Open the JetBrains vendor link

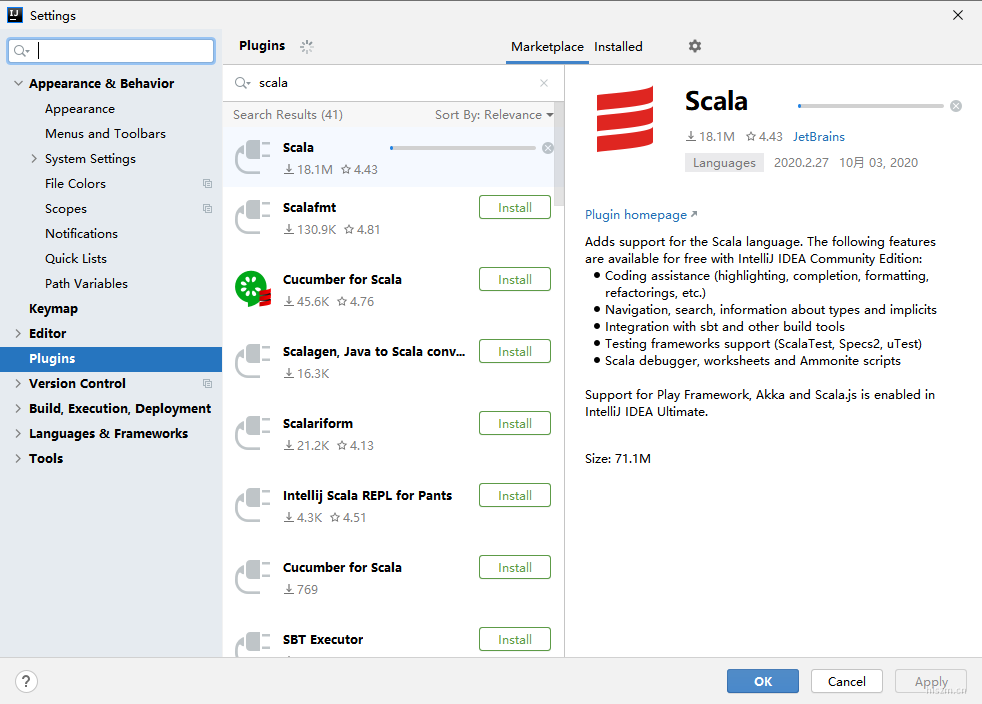(x=819, y=137)
